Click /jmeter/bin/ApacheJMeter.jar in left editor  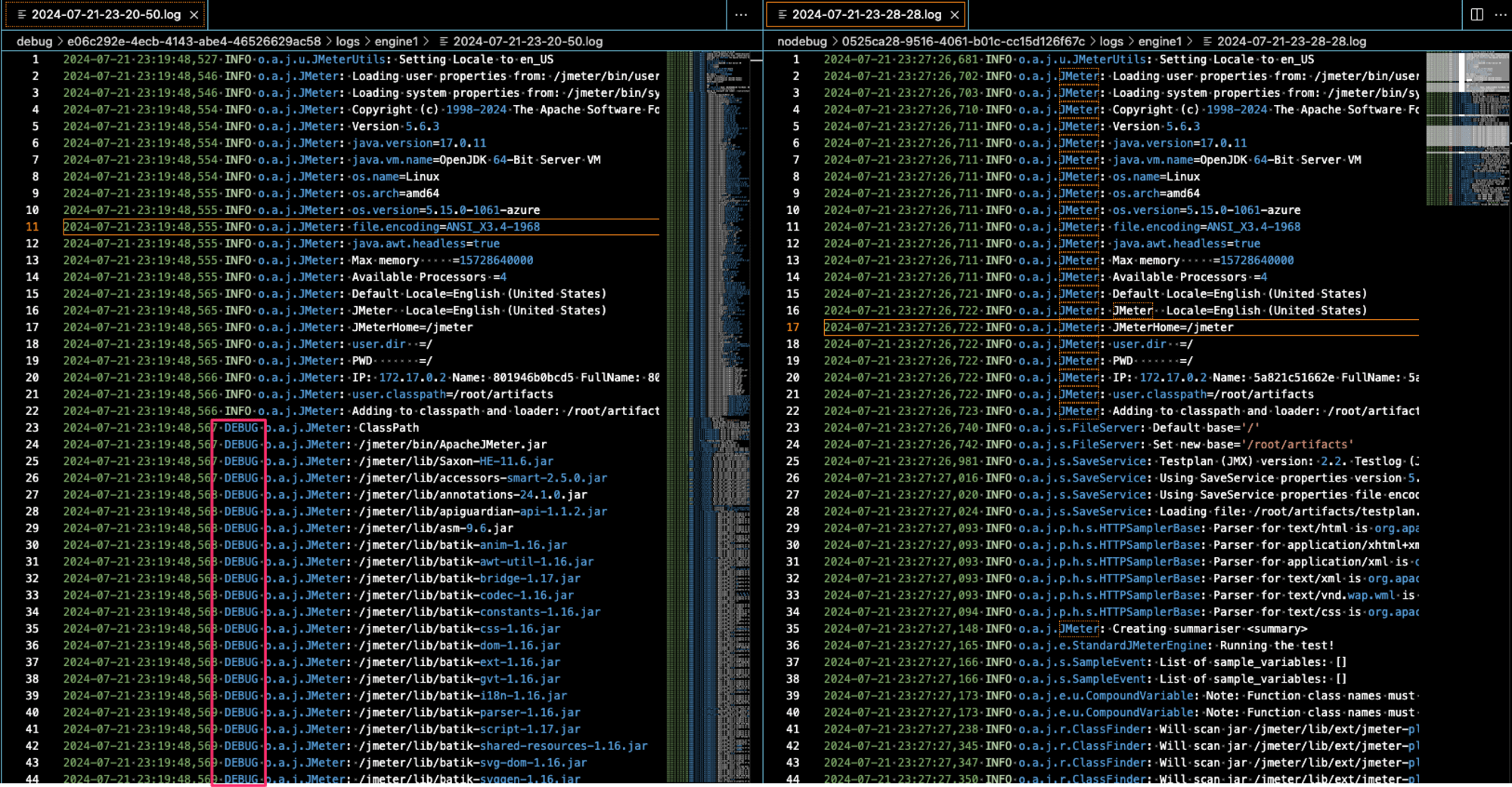click(453, 445)
